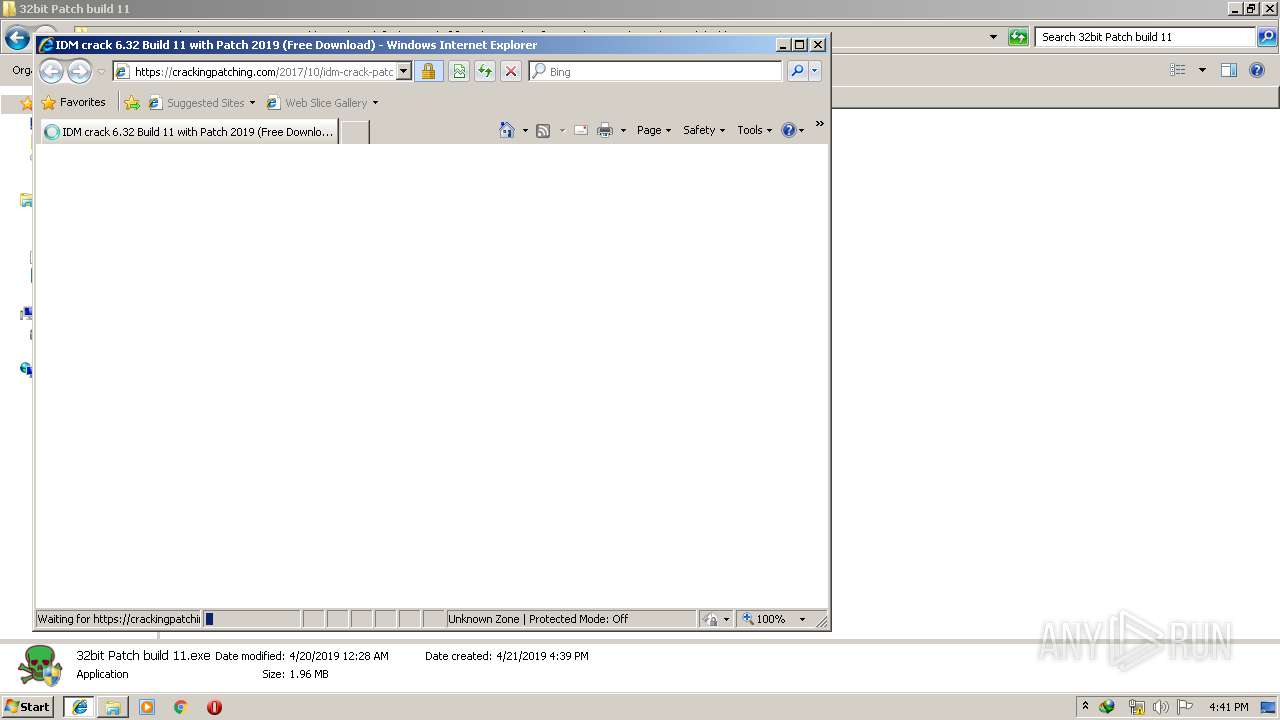
Task: Expand the address bar autocomplete dropdown
Action: (404, 72)
